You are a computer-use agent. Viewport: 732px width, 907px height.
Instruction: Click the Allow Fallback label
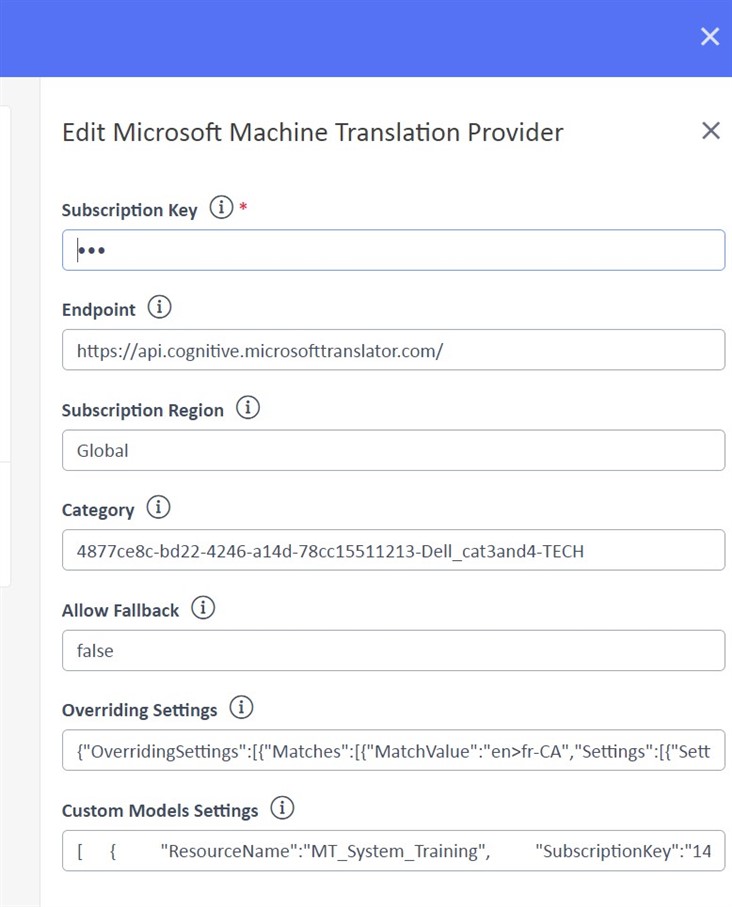pyautogui.click(x=120, y=610)
